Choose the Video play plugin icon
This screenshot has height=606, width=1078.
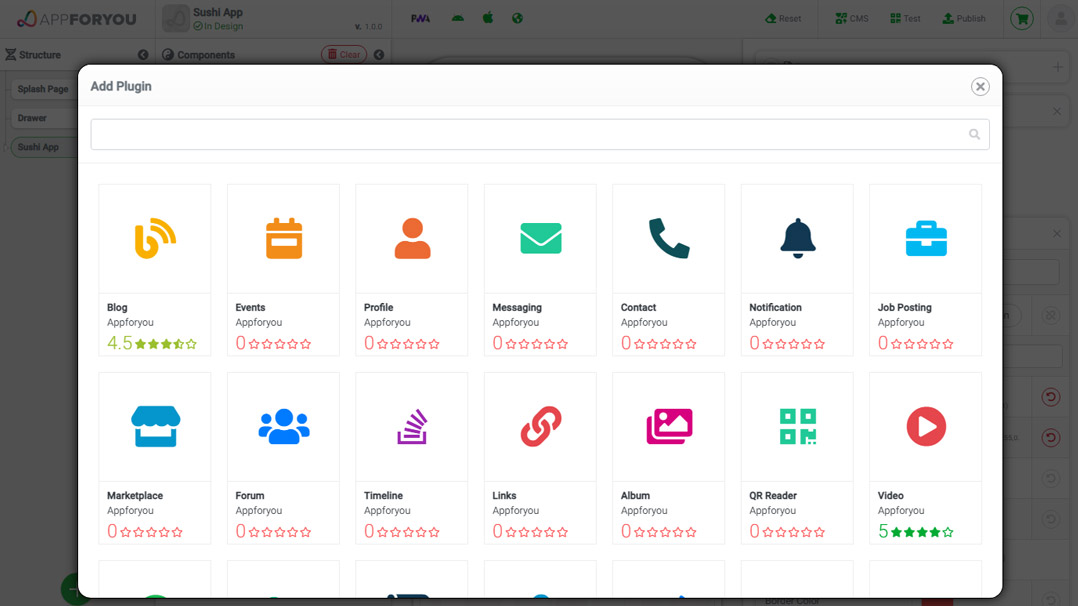click(x=926, y=426)
